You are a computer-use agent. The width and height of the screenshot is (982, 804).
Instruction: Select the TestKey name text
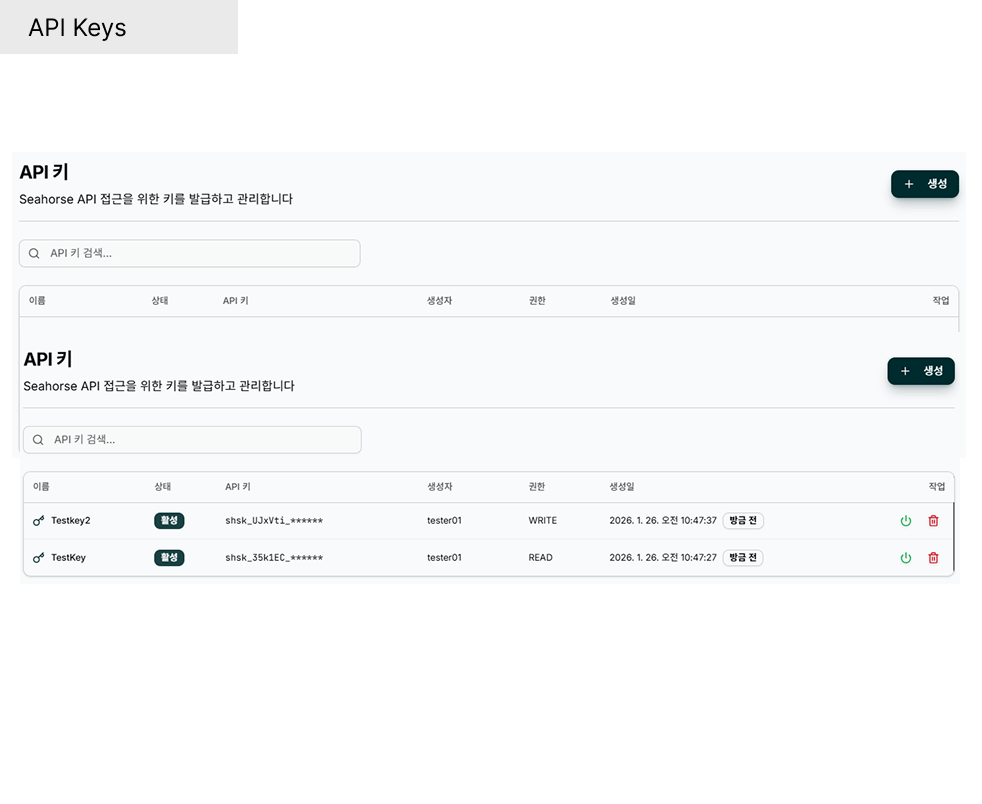click(x=68, y=558)
